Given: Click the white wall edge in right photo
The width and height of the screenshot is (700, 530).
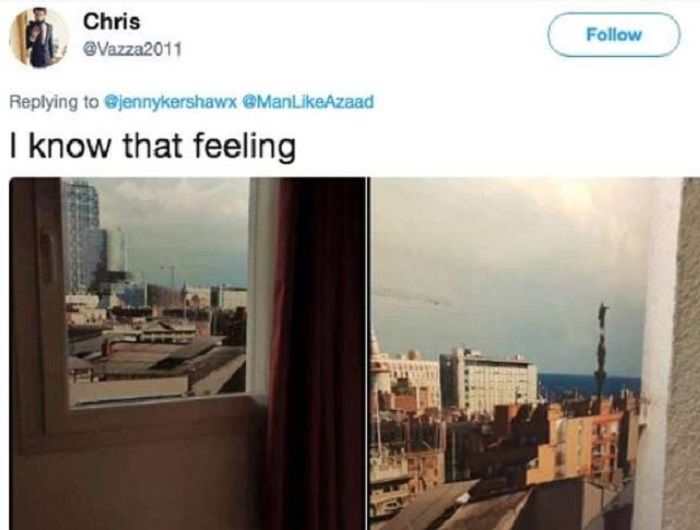Looking at the screenshot, I should 658,354.
